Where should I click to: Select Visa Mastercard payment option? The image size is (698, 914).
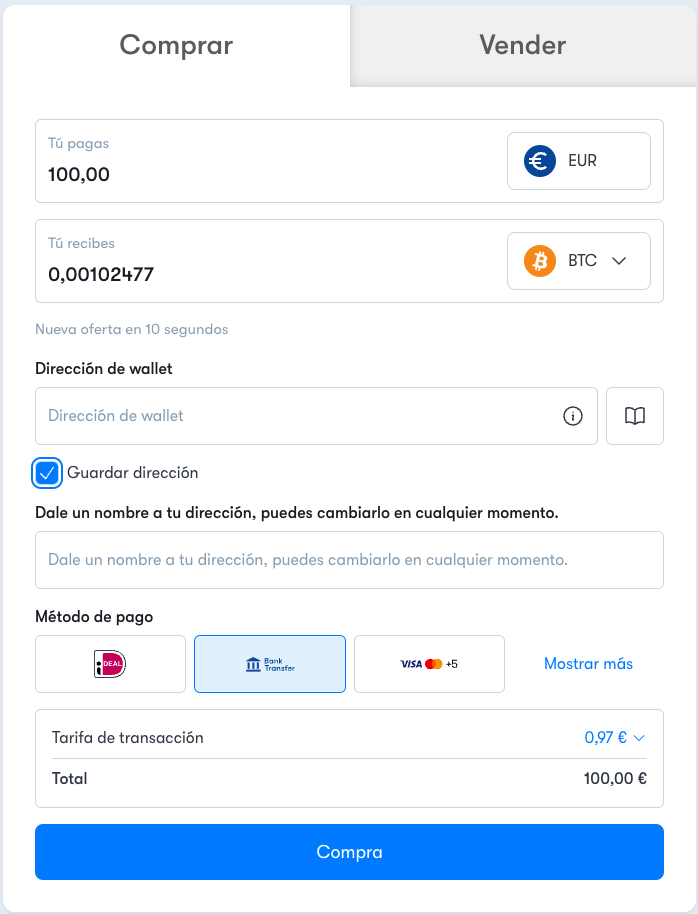(429, 664)
